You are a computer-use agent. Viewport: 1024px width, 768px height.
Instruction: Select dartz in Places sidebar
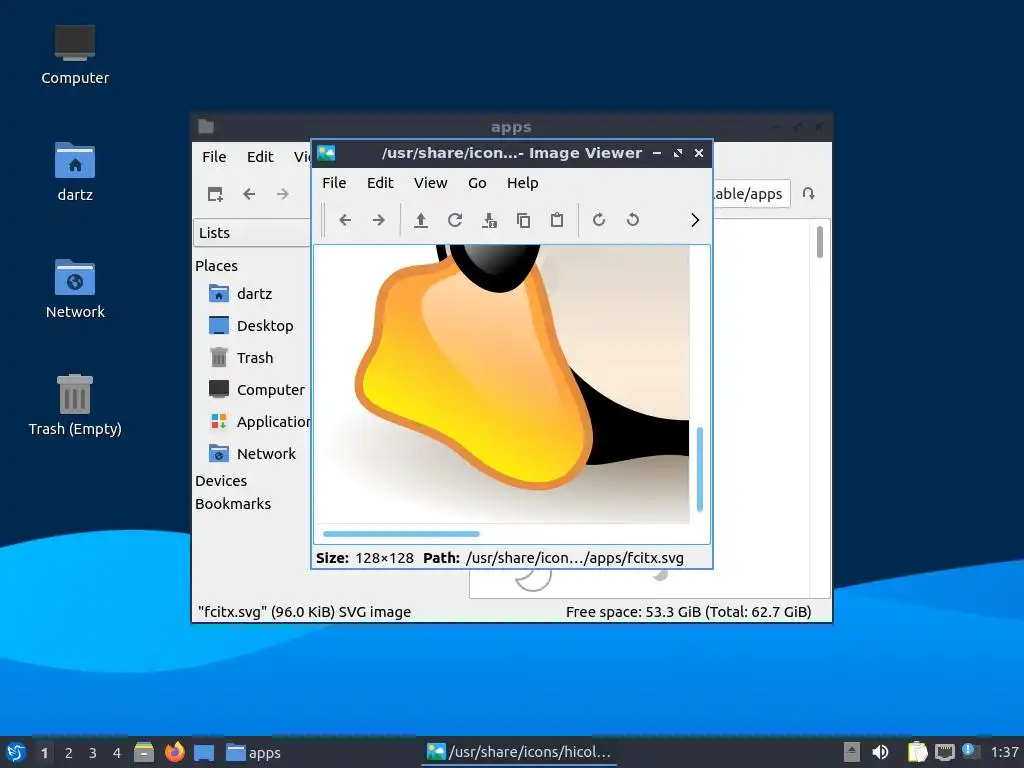point(252,294)
